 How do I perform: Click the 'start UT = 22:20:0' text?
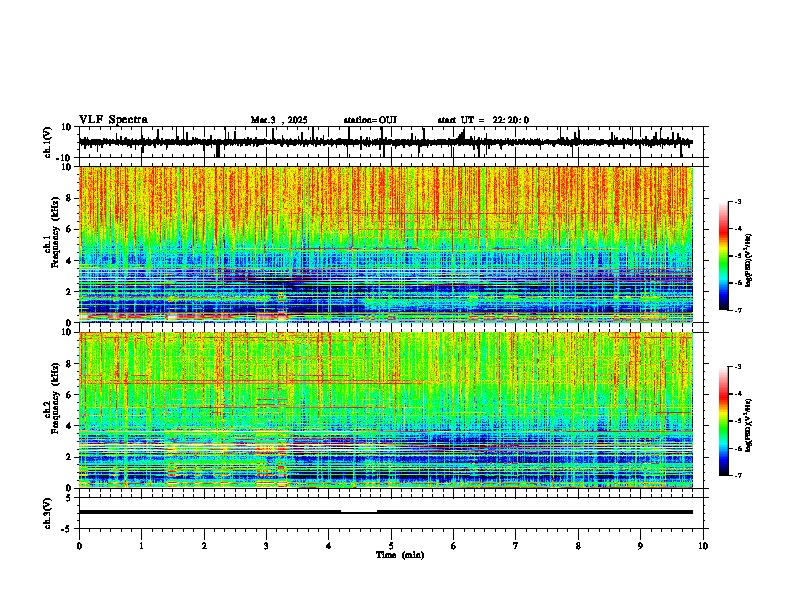[x=483, y=120]
